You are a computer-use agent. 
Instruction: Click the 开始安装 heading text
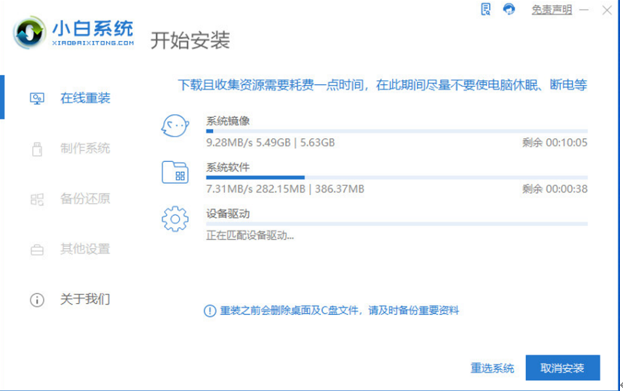190,40
